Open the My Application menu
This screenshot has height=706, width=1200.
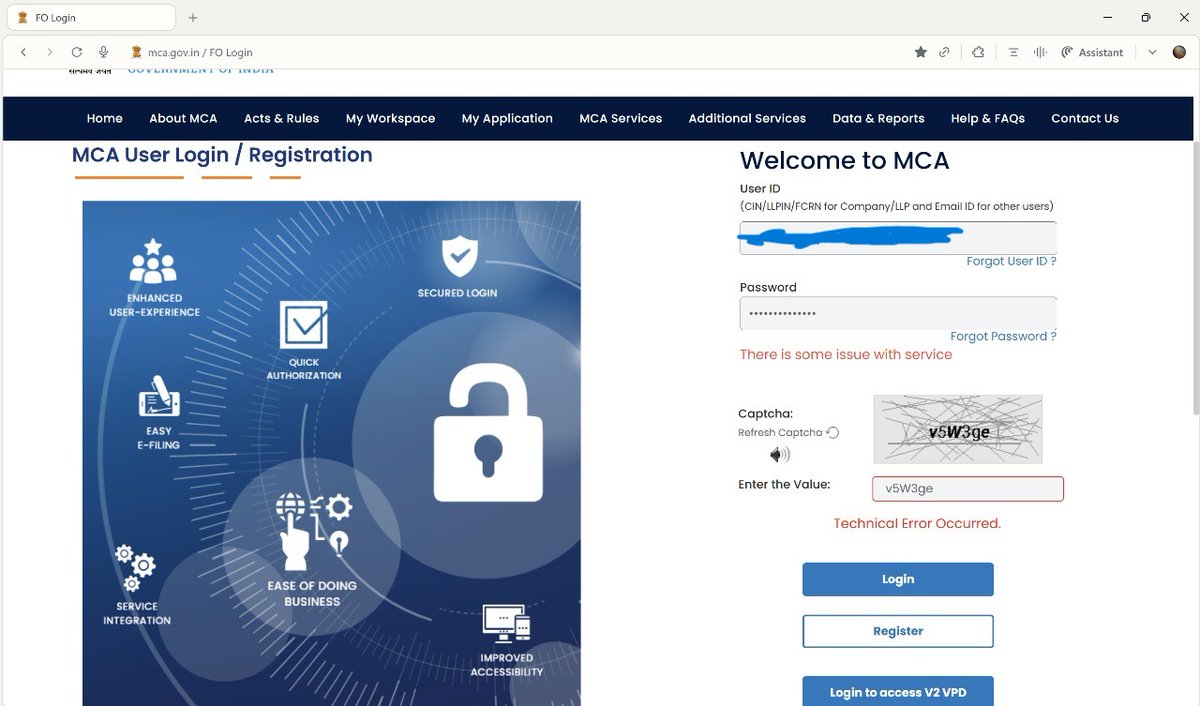[507, 118]
